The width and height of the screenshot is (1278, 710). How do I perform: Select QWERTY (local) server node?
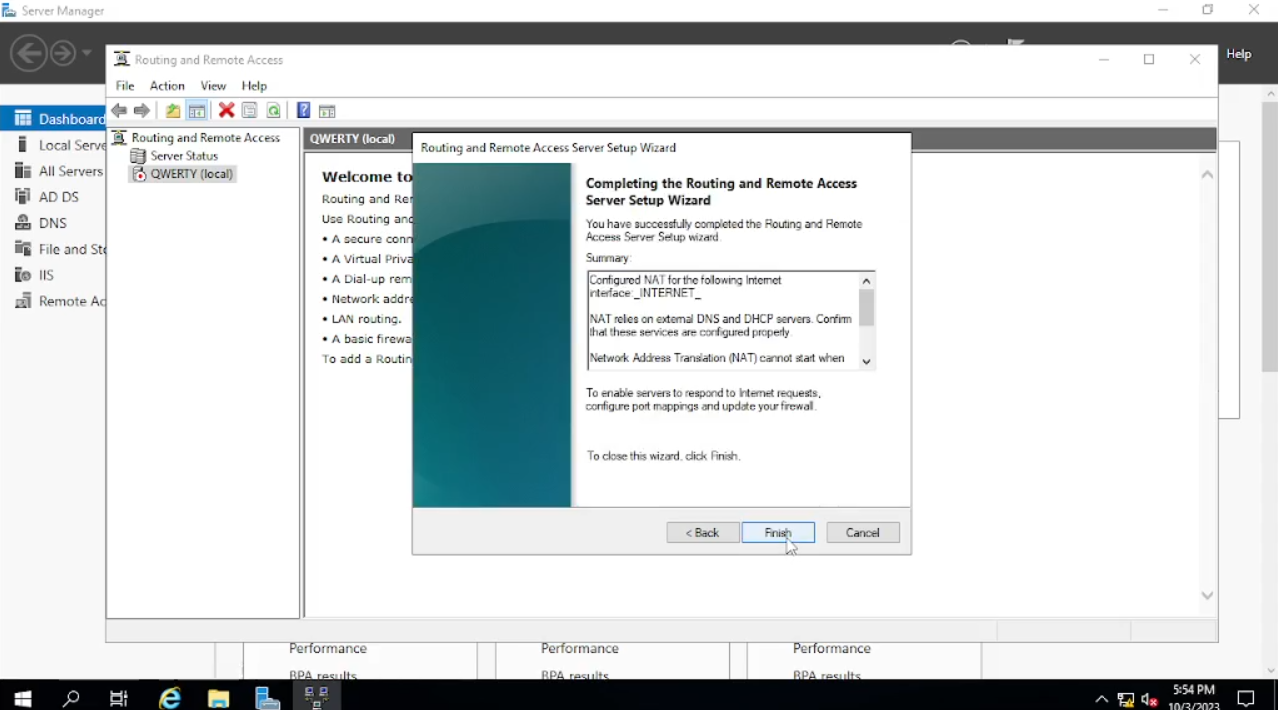click(x=191, y=174)
